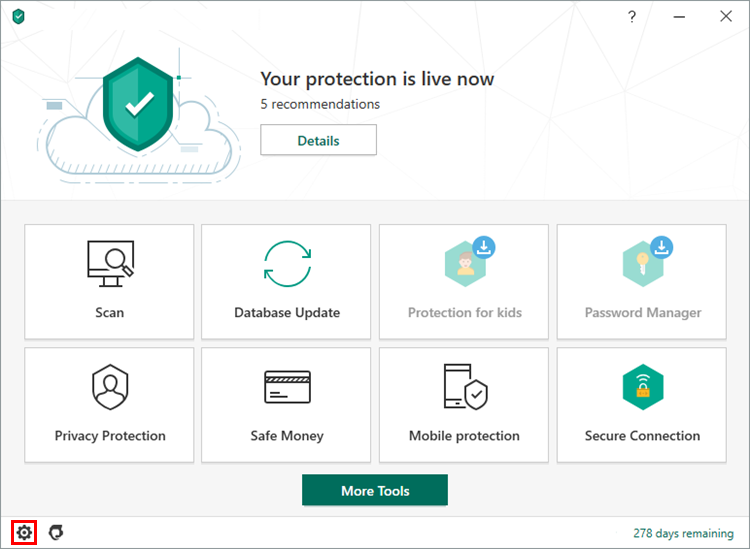Click the phone shield mobile icon
This screenshot has height=549, width=750.
[465, 387]
